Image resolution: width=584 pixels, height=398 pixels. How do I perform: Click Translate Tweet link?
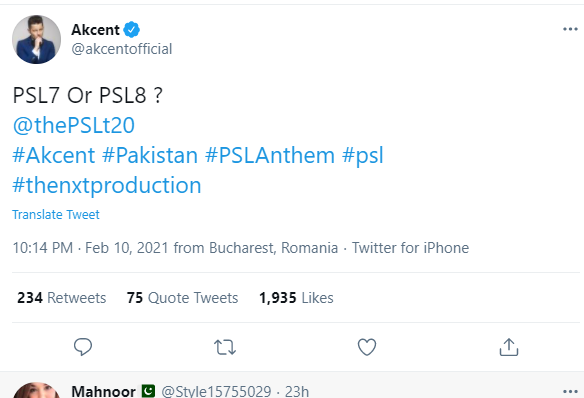56,214
